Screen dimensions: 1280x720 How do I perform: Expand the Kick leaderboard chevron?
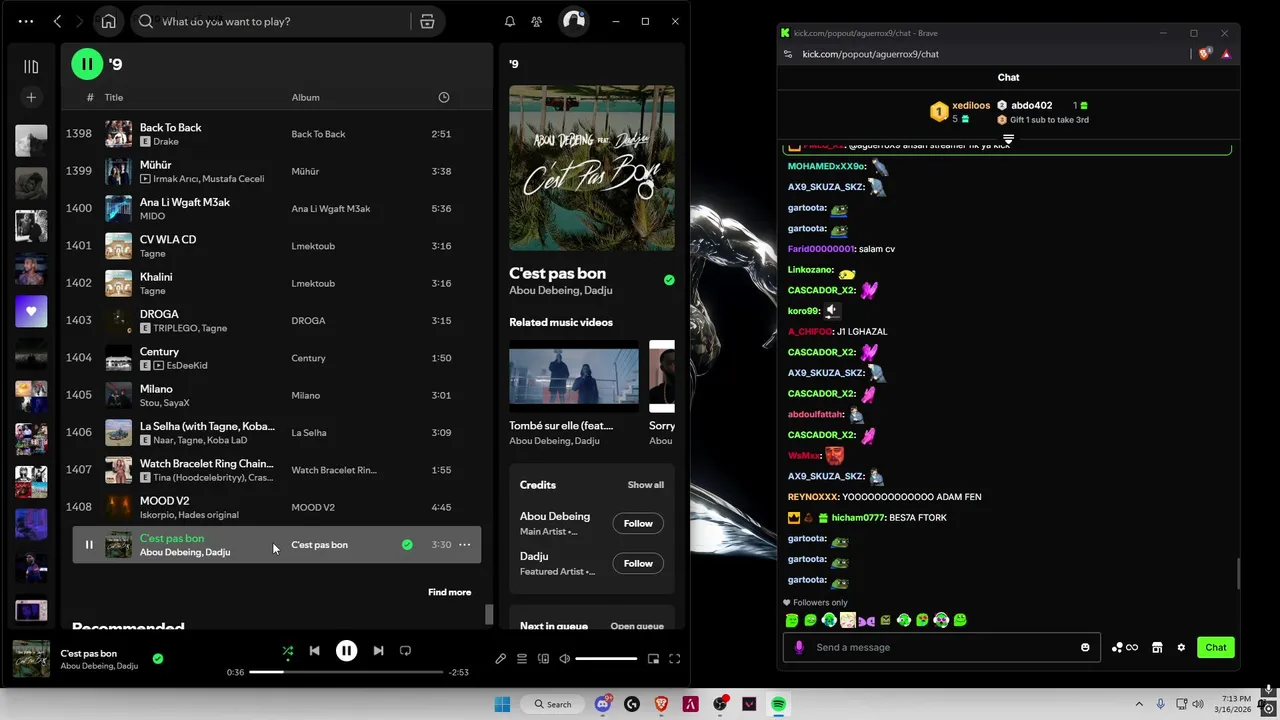(x=1008, y=139)
